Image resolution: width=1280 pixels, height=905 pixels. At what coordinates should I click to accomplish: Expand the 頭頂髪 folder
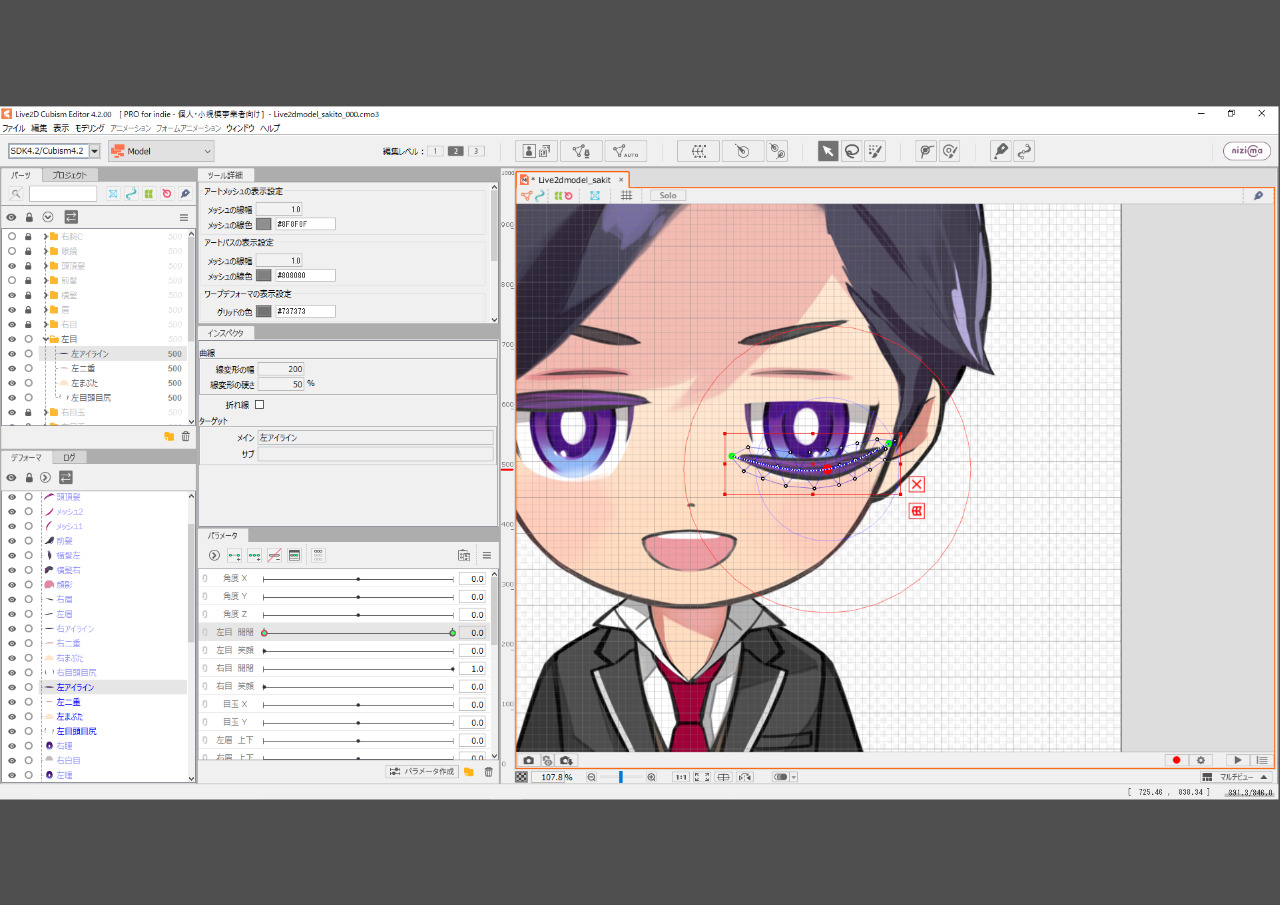46,265
